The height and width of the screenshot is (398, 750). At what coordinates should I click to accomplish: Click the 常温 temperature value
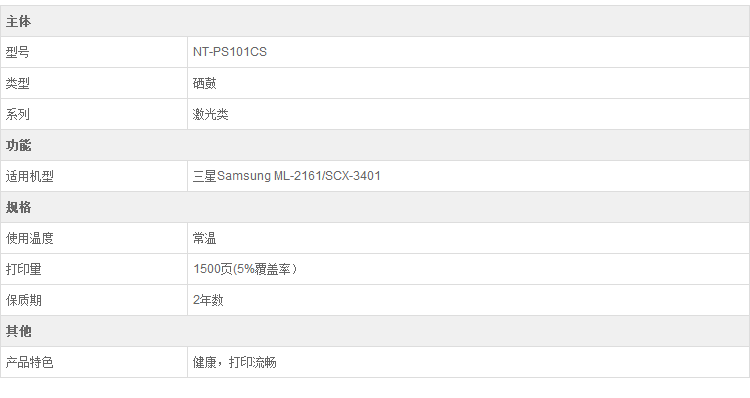tap(205, 238)
